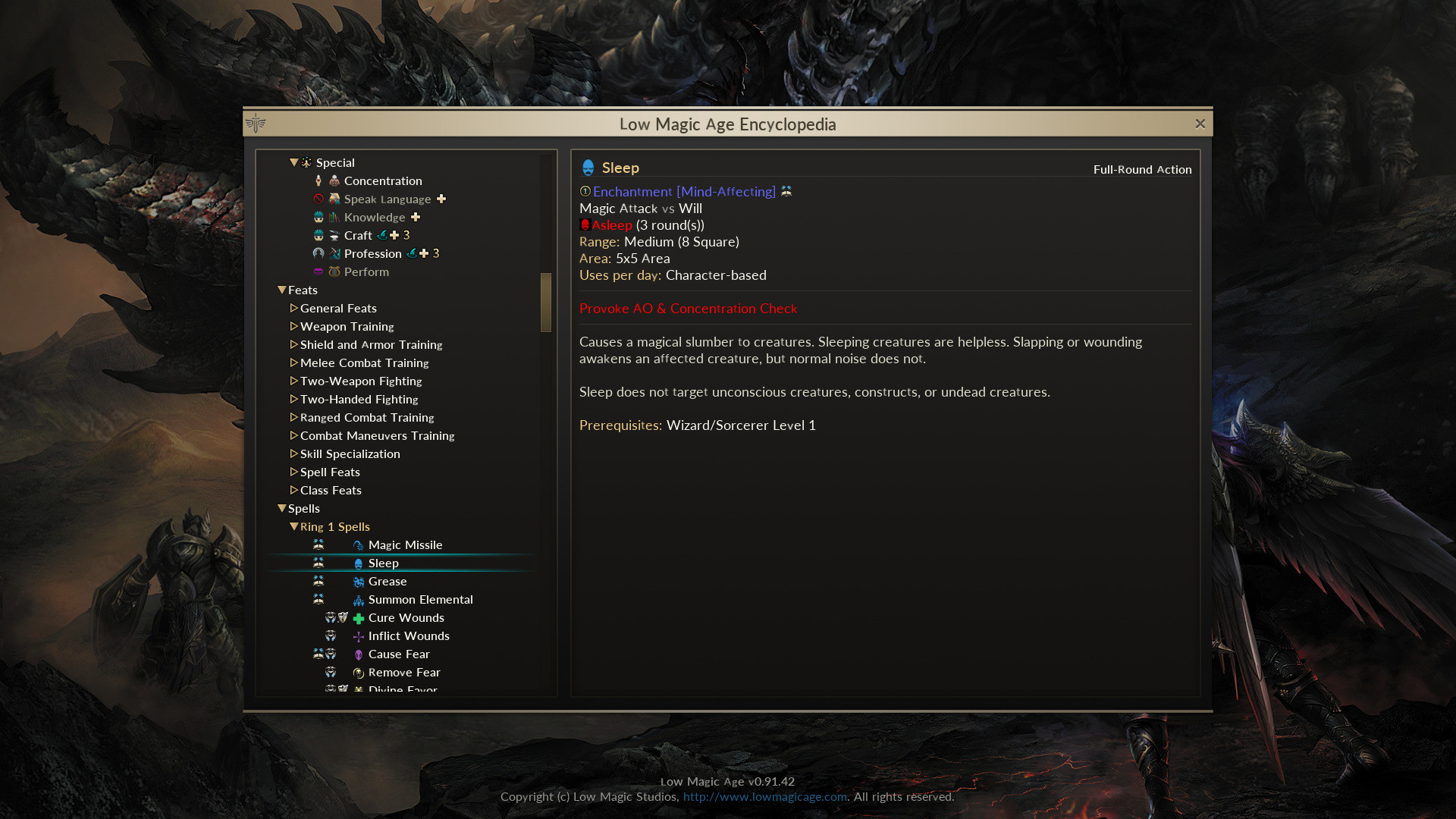Click the emblem icon in title bar
The image size is (1456, 819).
(x=256, y=123)
